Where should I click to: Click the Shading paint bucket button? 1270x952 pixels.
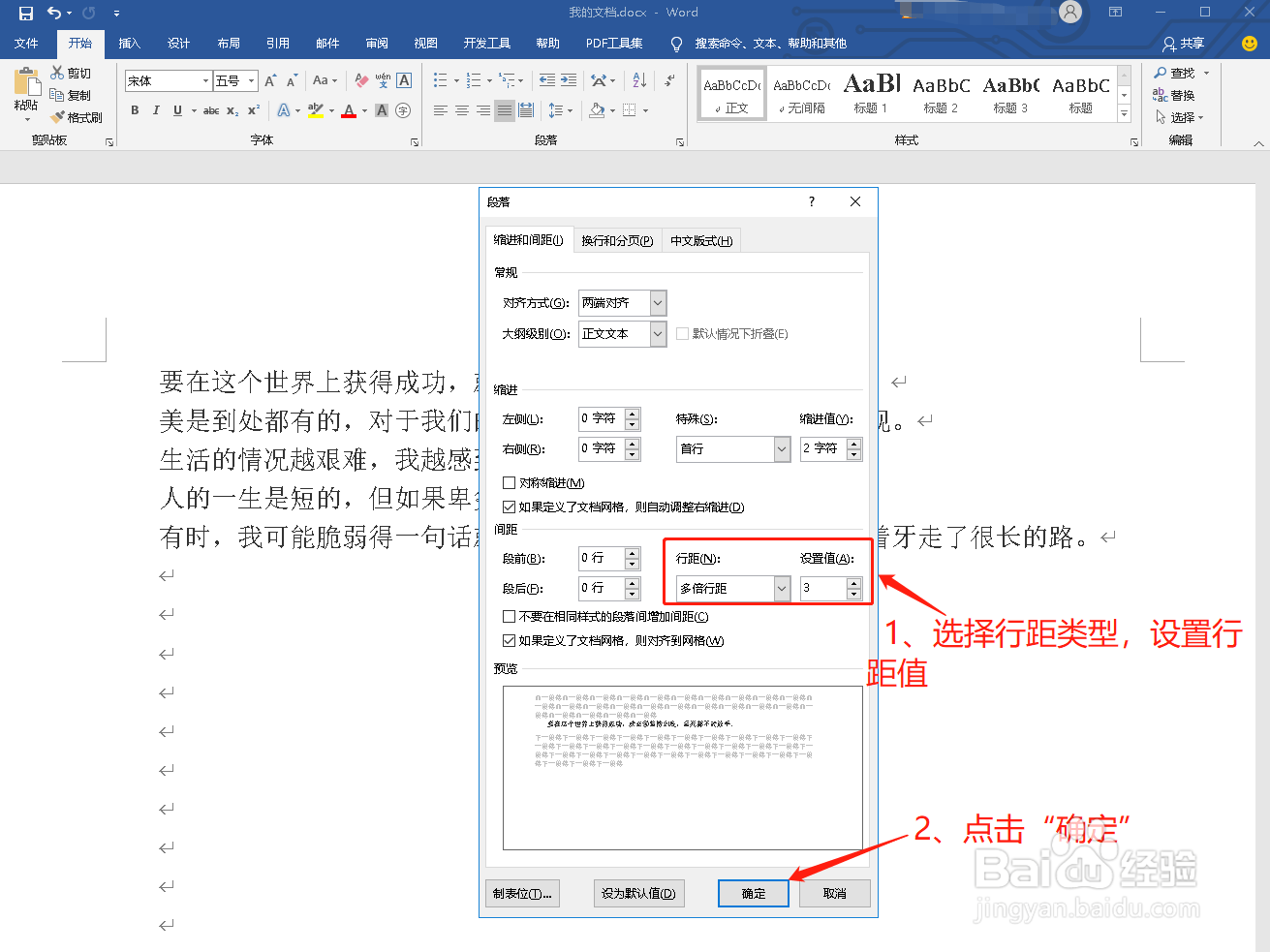[597, 110]
